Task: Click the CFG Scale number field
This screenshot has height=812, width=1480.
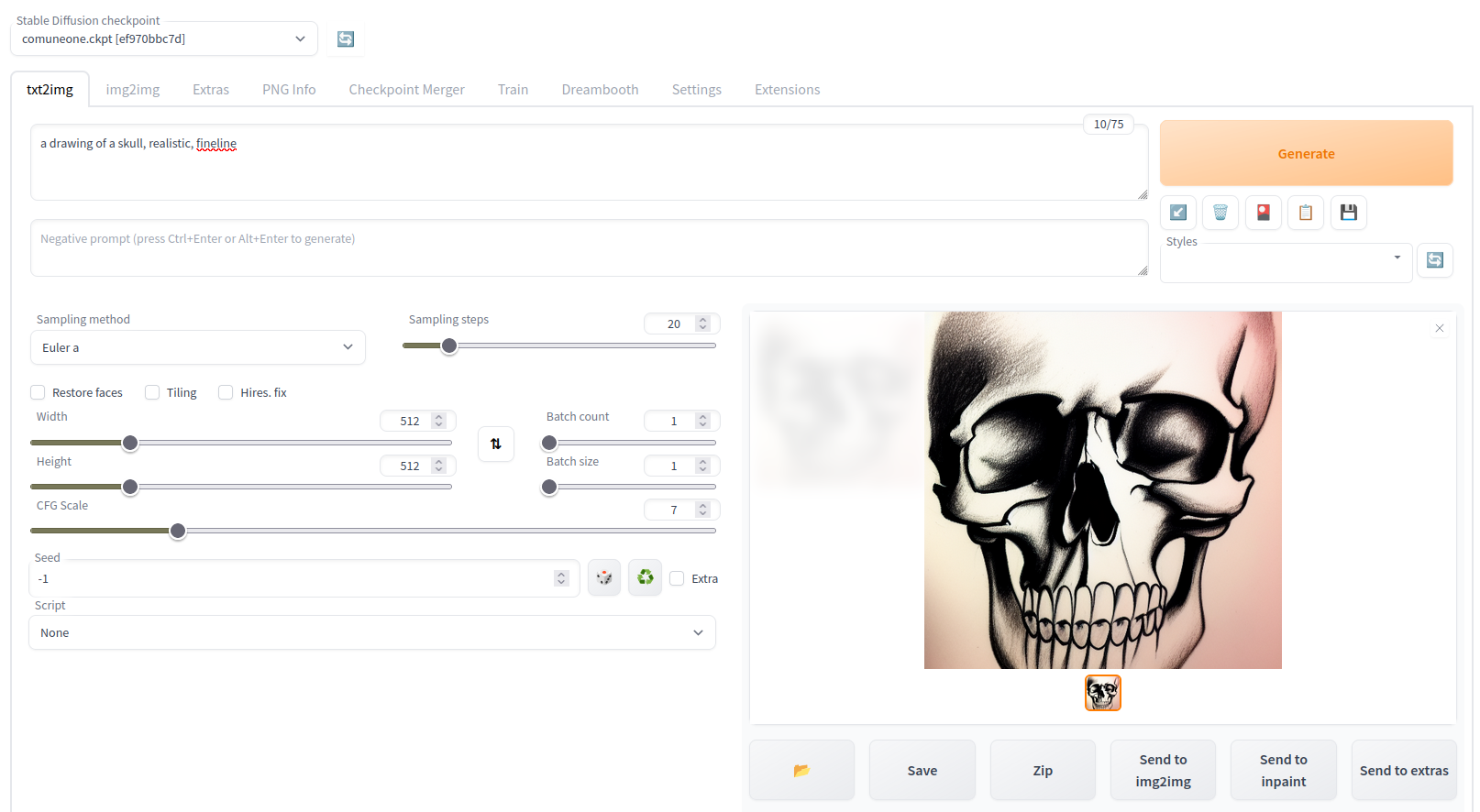Action: click(681, 510)
